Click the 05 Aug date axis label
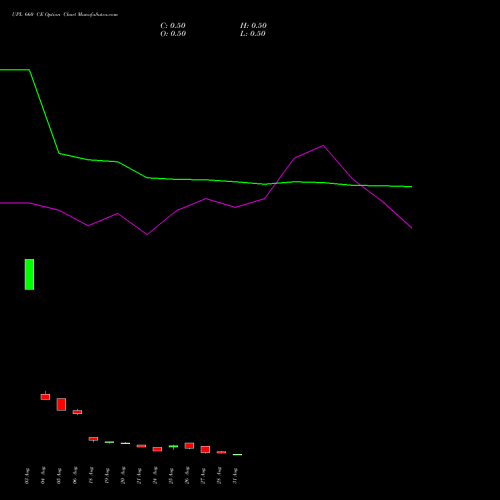The image size is (500, 500). 59,476
